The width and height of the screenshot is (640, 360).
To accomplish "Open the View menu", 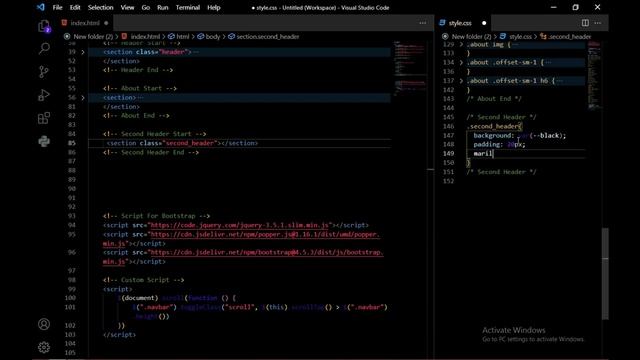I will [127, 7].
